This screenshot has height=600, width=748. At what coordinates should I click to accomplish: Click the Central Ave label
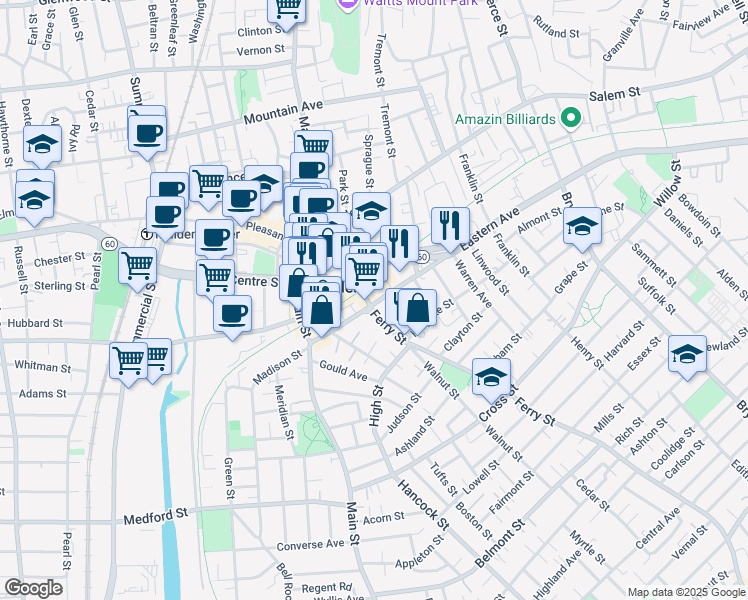coord(658,528)
